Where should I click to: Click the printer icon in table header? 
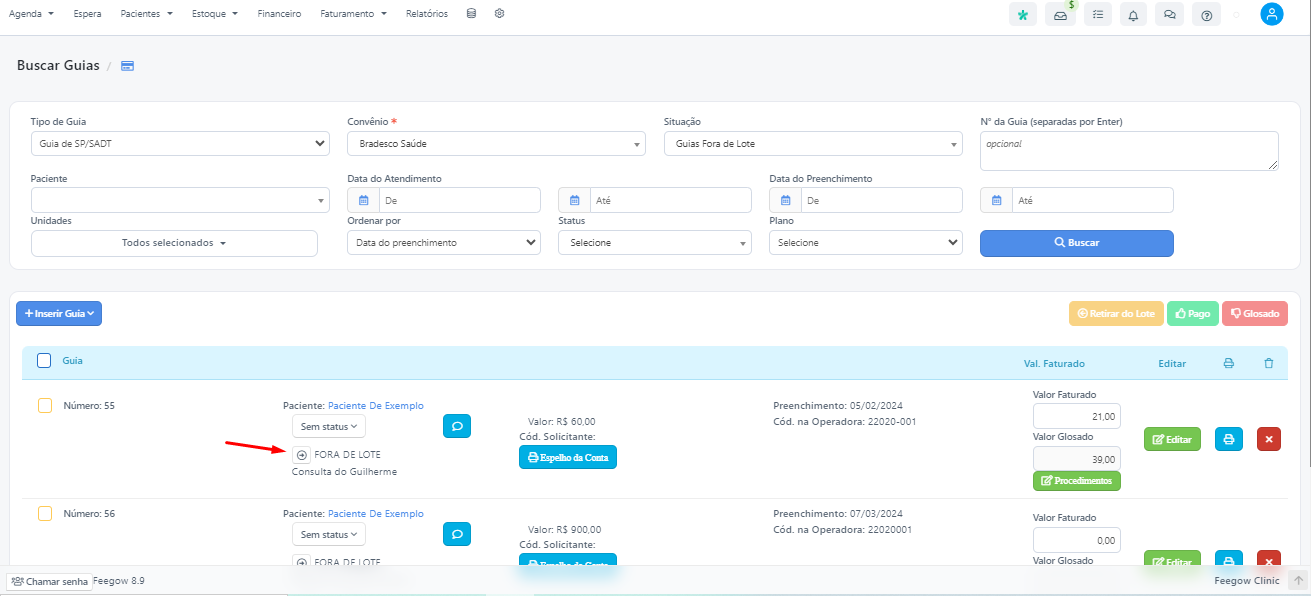1228,363
